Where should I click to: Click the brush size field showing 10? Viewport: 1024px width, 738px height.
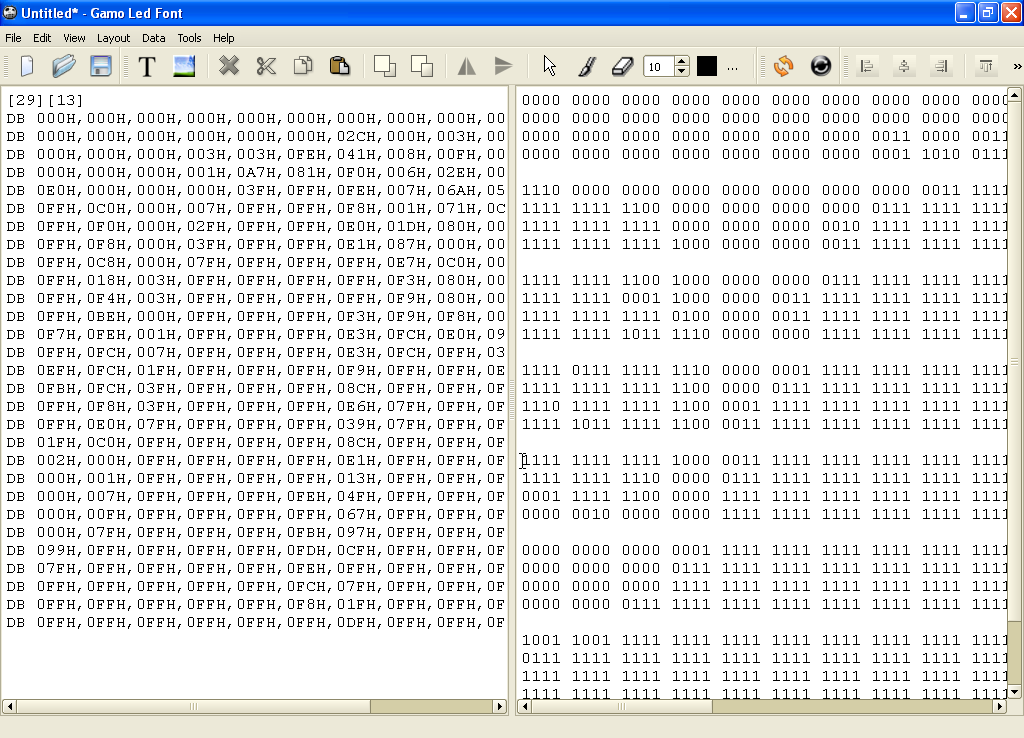660,67
